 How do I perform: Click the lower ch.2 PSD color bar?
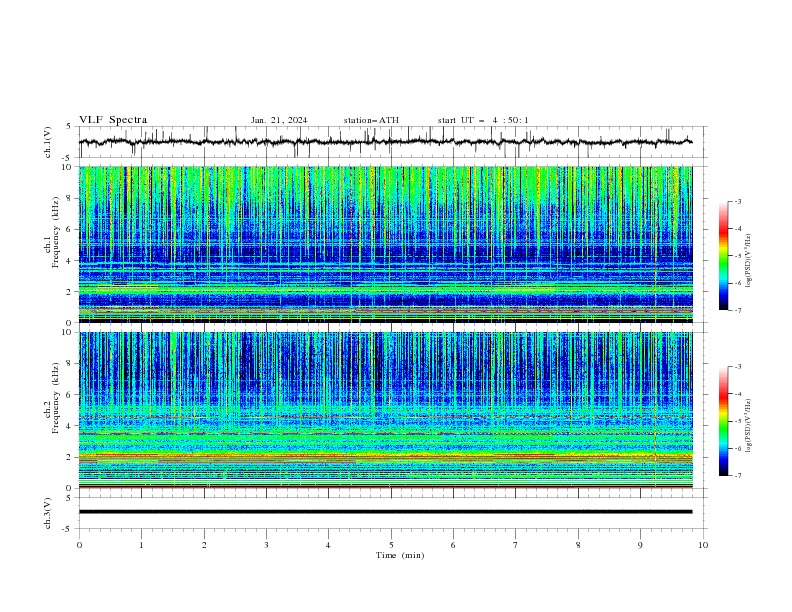coord(723,421)
